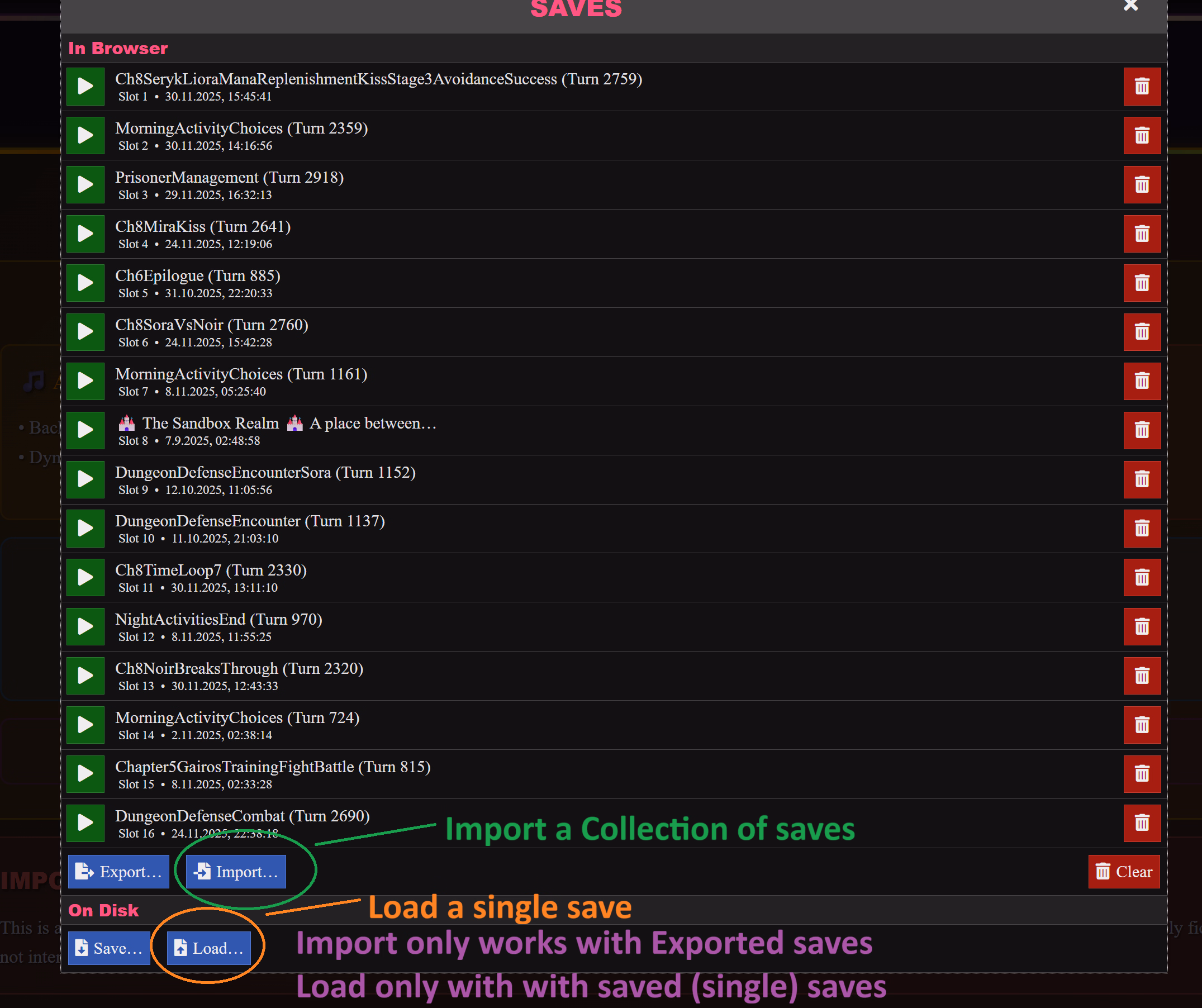Load the Slot 1 Ch8SerykLiora save
Viewport: 1202px width, 1008px height.
coord(85,87)
